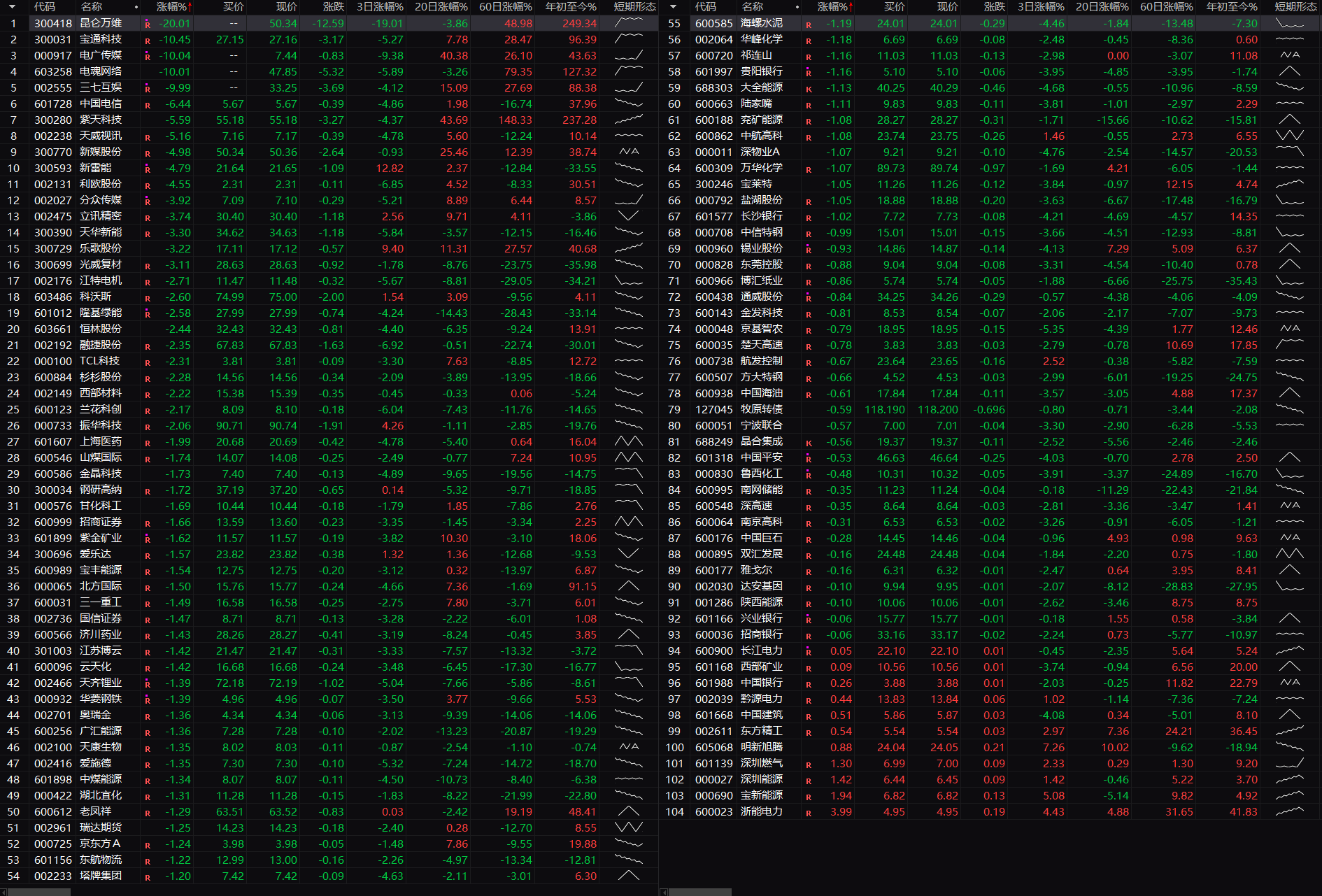Sort left list by 20日涨幅% column
The image size is (1322, 896).
click(x=441, y=7)
